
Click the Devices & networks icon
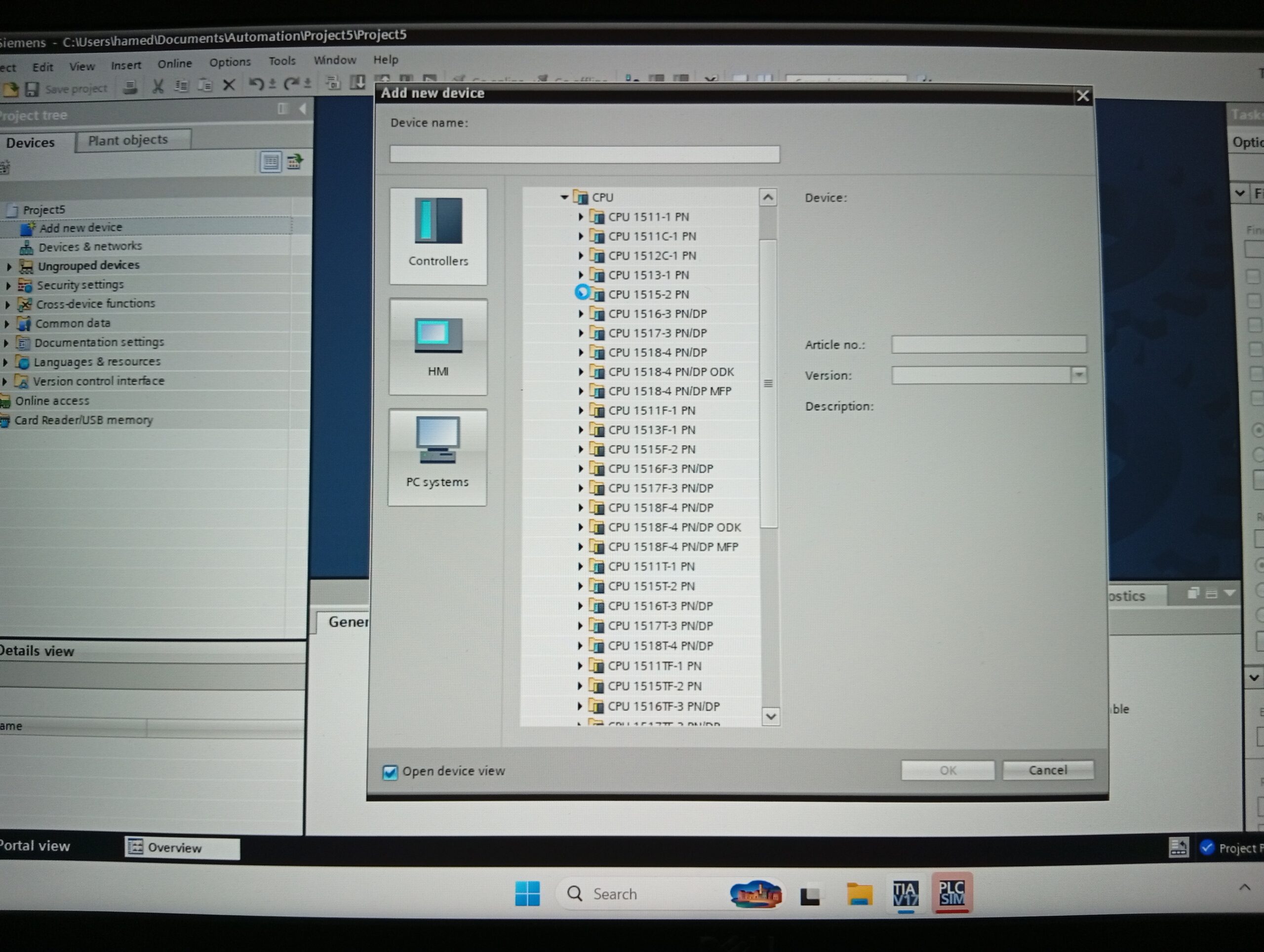point(26,247)
